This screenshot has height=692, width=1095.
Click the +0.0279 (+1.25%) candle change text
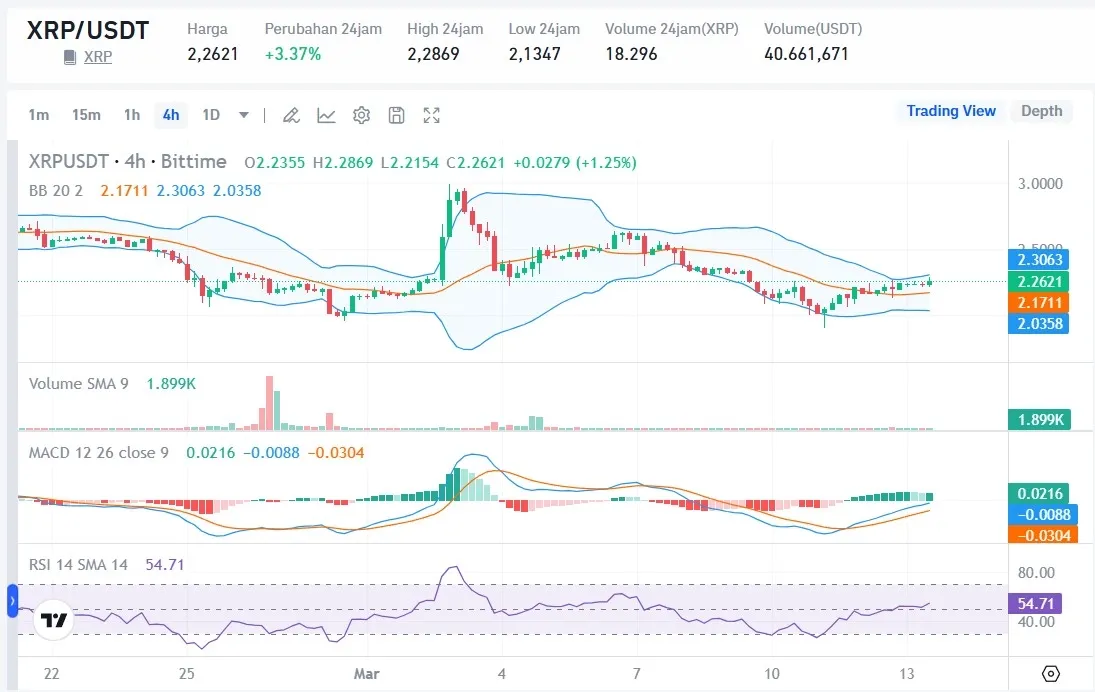[x=575, y=163]
